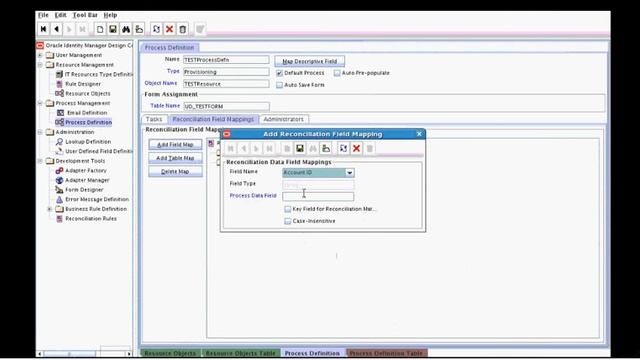
Task: Open Reconciliation Rules in the tree
Action: click(x=91, y=218)
